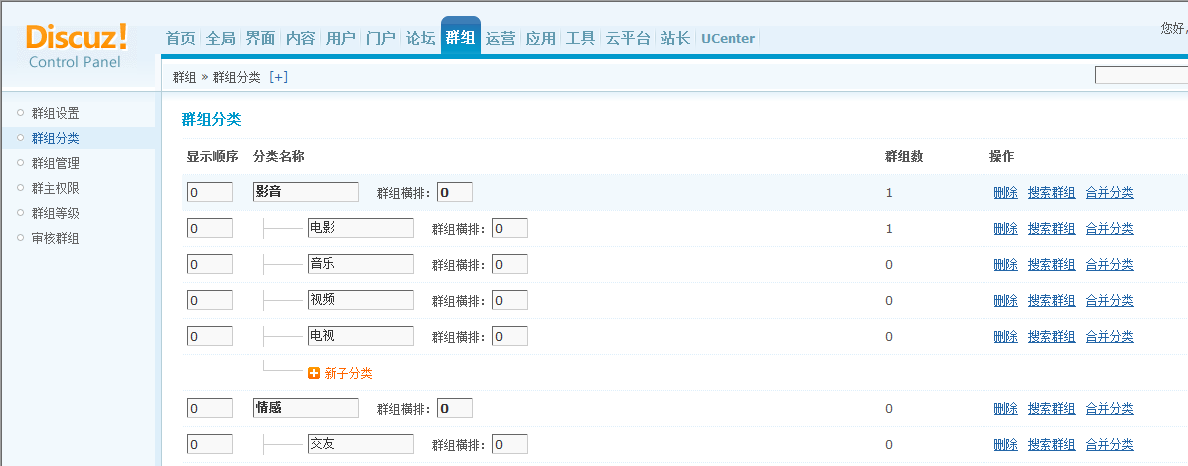This screenshot has width=1188, height=466.
Task: Click 合并分类 for the 音乐 category
Action: (1109, 265)
